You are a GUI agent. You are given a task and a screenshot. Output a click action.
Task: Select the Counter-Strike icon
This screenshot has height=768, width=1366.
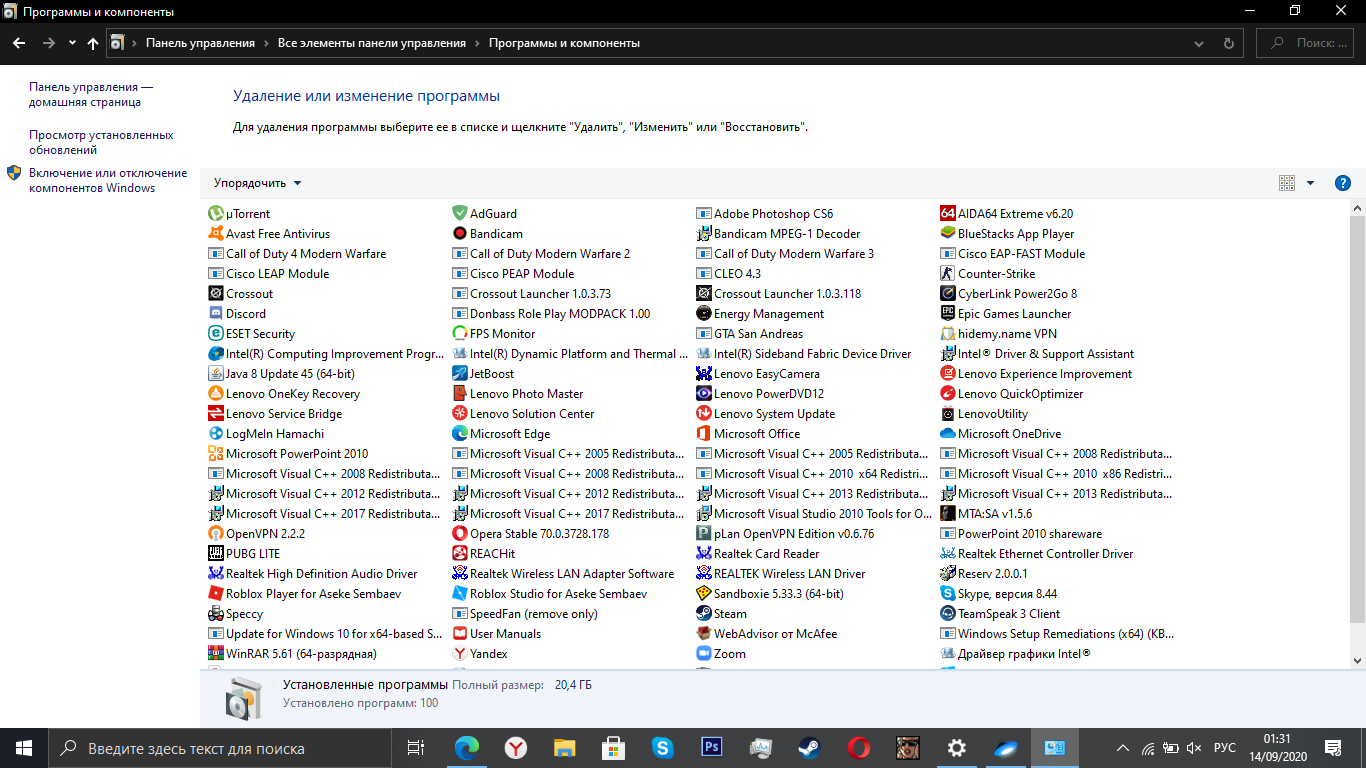coord(948,273)
